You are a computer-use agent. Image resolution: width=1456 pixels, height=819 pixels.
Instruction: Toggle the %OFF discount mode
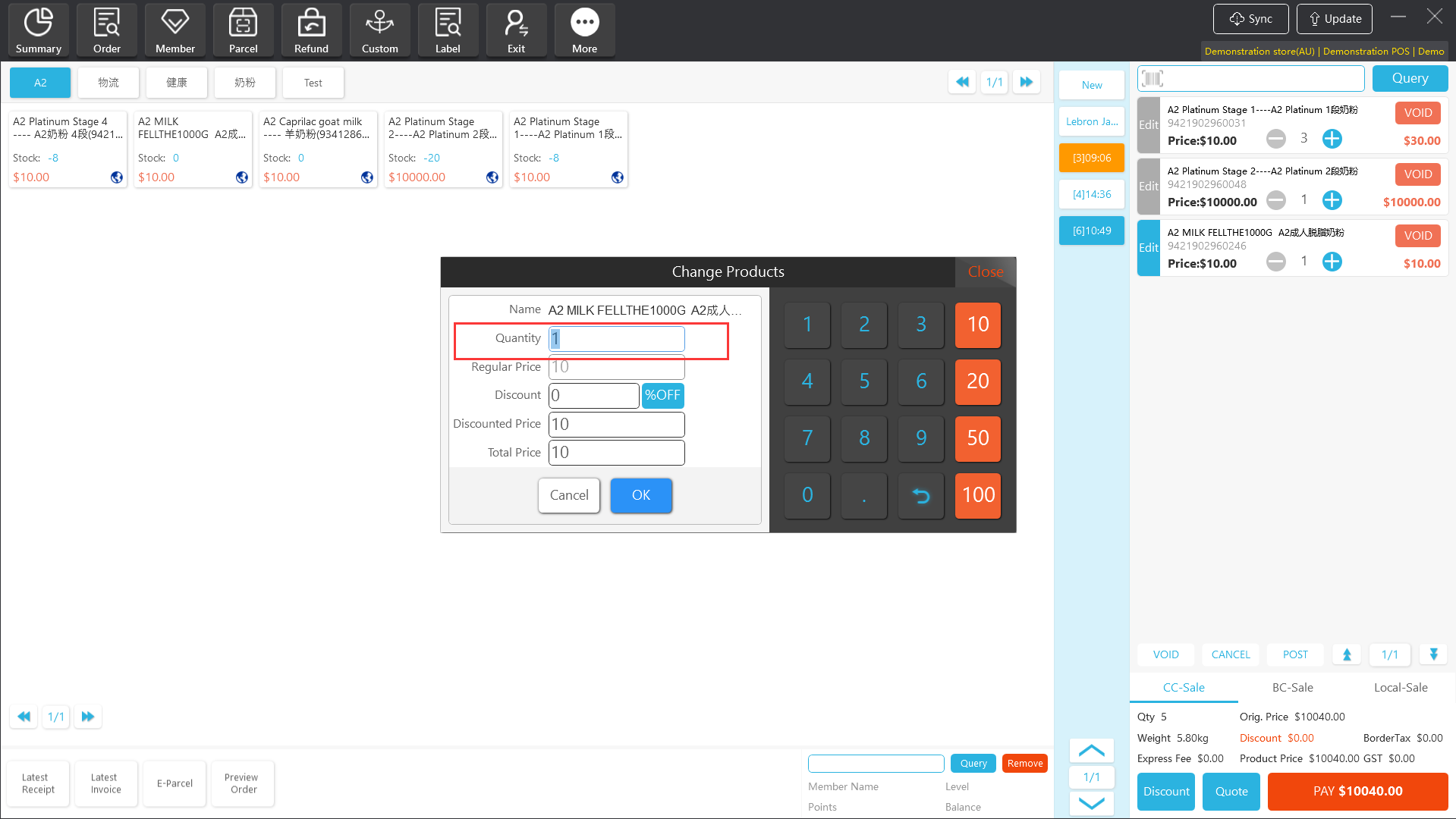pos(662,395)
